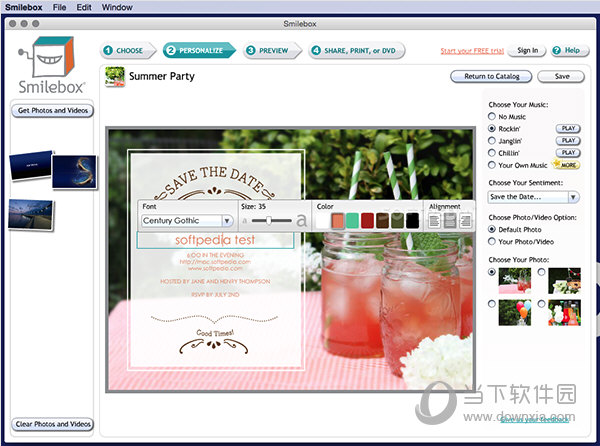600x446 pixels.
Task: Click the RSVP BY JULY 2ND text
Action: point(215,295)
